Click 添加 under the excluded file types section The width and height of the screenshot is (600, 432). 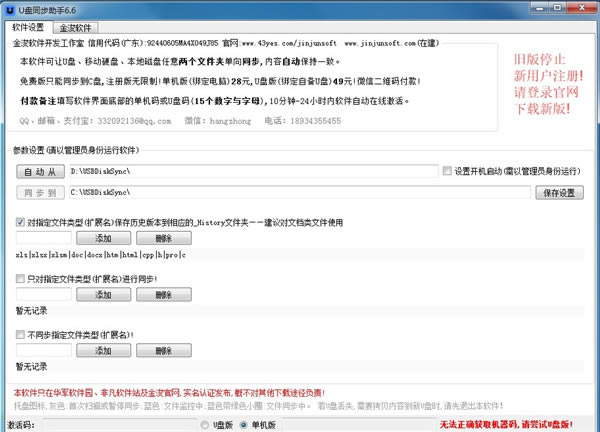tap(102, 351)
